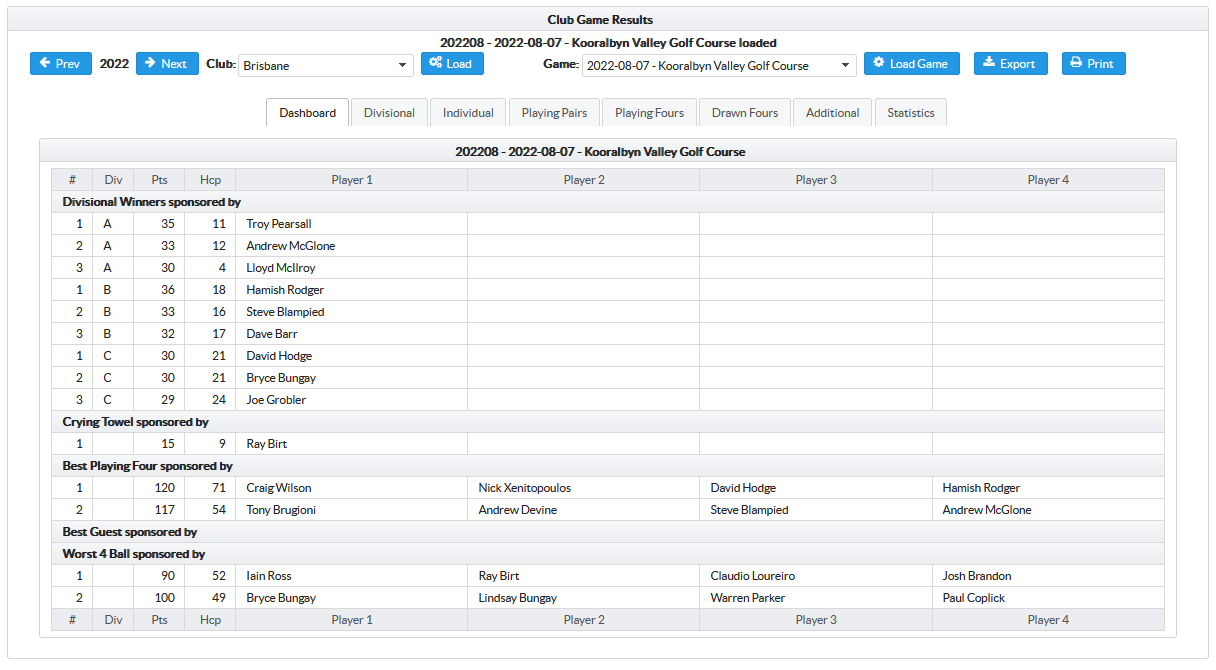Select the Dashboard tab
The width and height of the screenshot is (1216, 670).
(308, 113)
